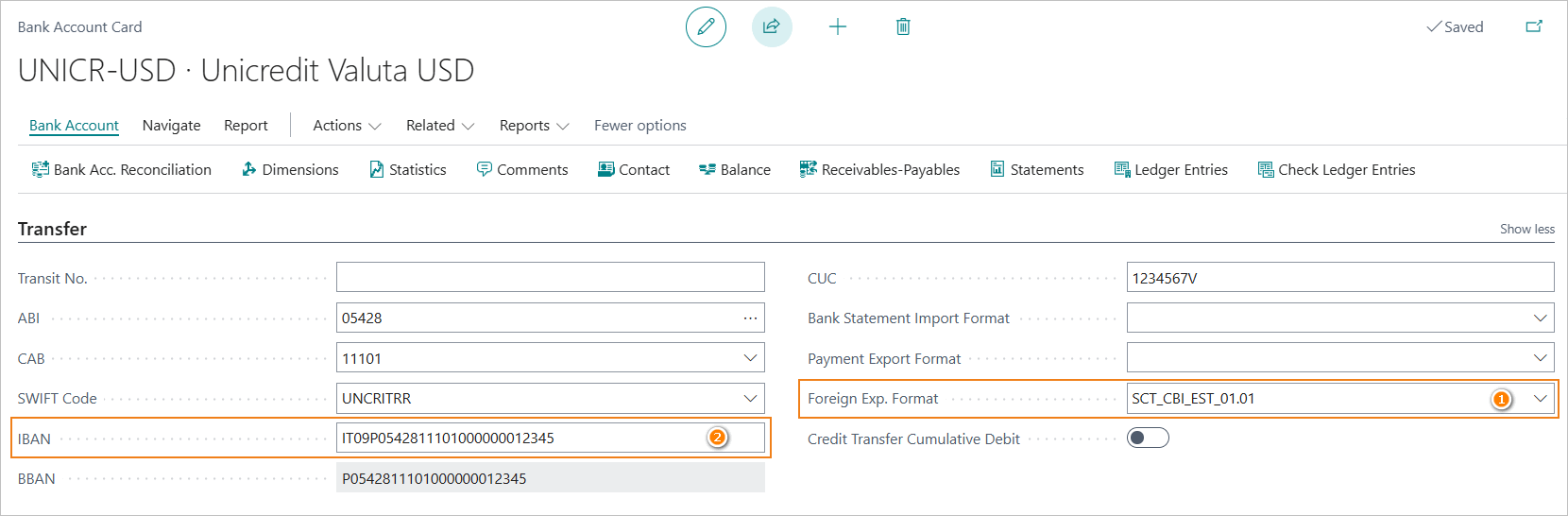The image size is (1568, 516).
Task: Click the share icon
Action: click(772, 26)
